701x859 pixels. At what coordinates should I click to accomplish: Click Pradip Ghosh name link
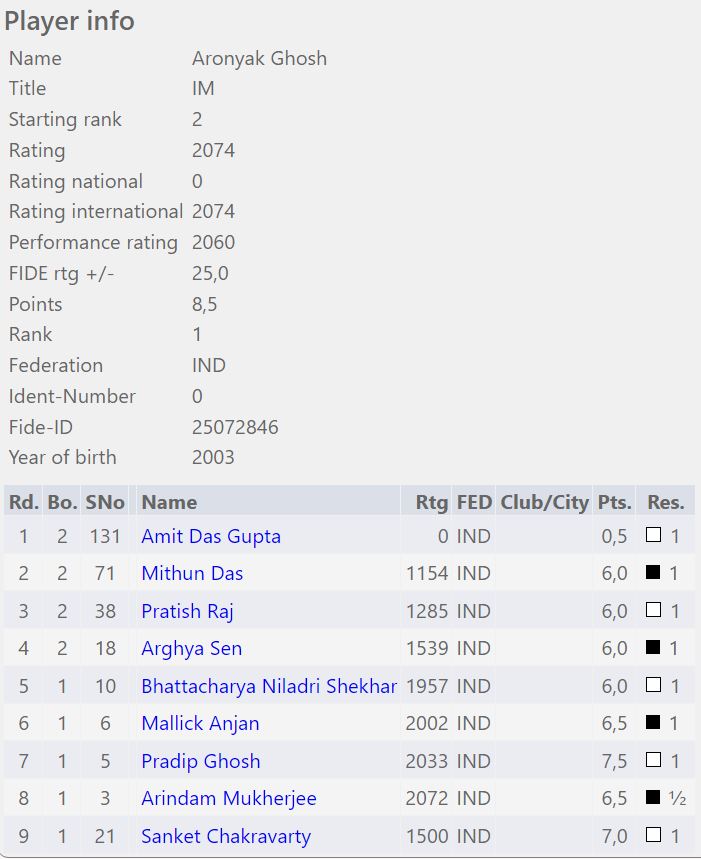coord(200,761)
